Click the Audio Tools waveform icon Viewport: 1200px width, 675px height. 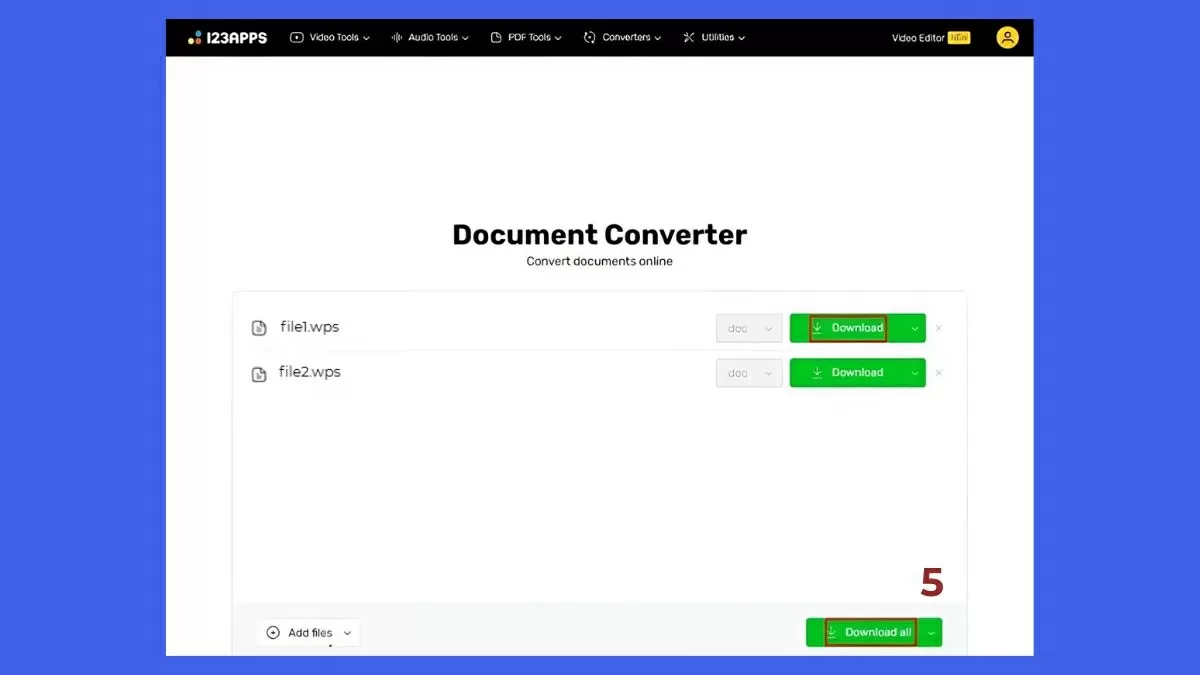[x=395, y=37]
